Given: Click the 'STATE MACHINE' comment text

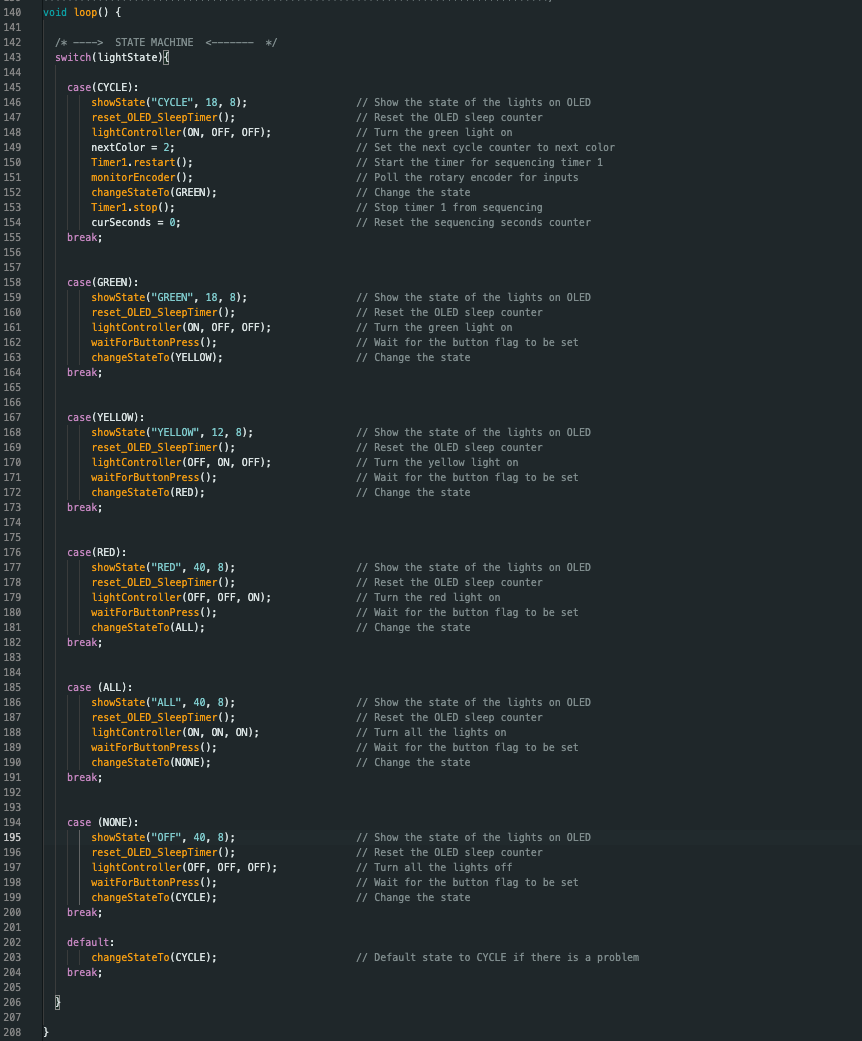Looking at the screenshot, I should (154, 42).
